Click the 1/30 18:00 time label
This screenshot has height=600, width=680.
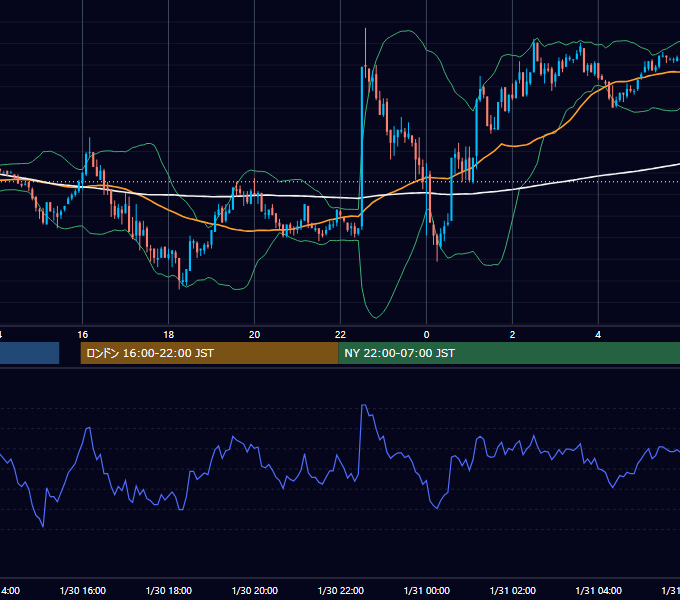coord(169,590)
